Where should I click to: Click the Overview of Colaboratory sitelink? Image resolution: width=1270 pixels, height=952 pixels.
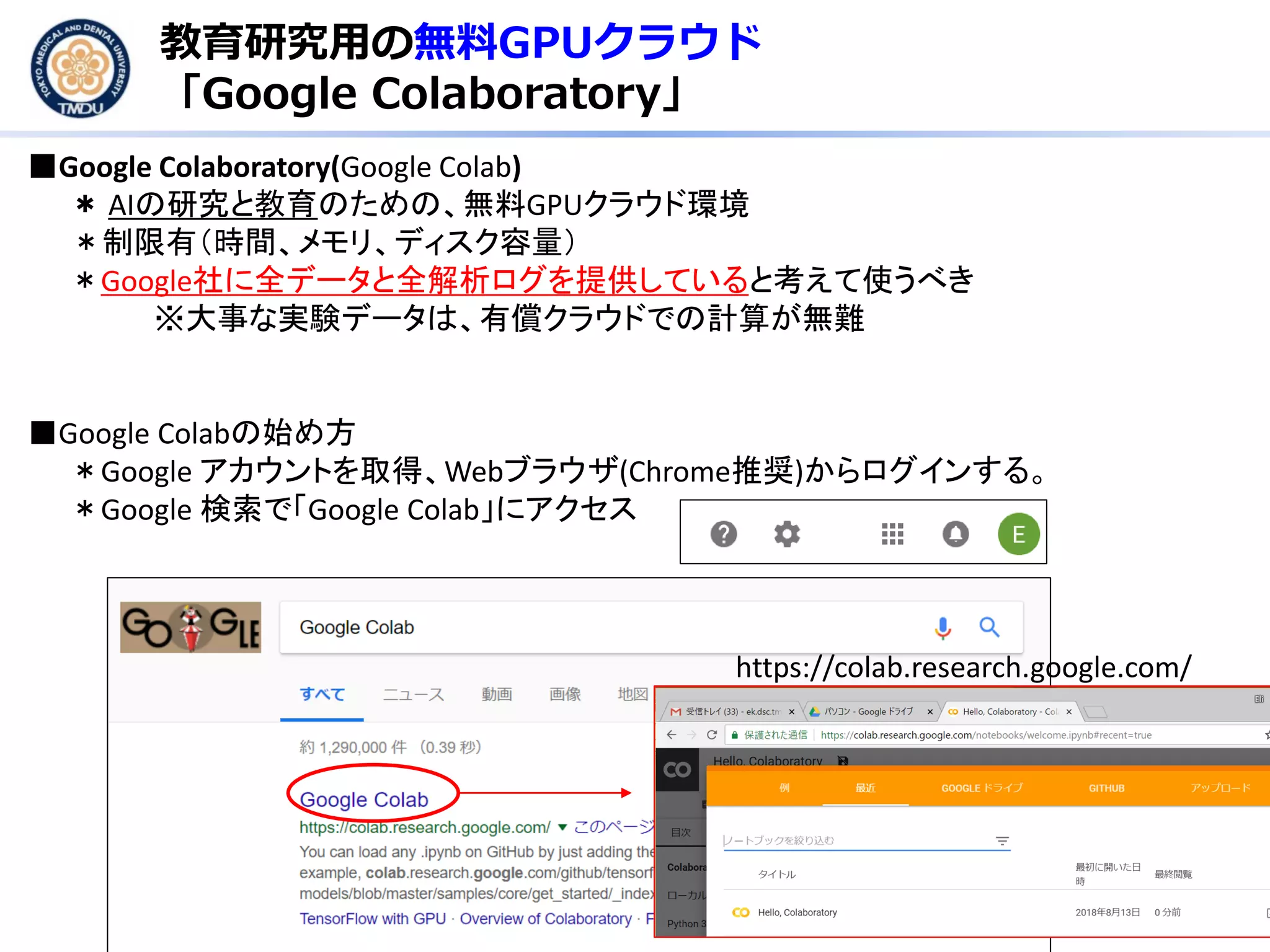(546, 919)
